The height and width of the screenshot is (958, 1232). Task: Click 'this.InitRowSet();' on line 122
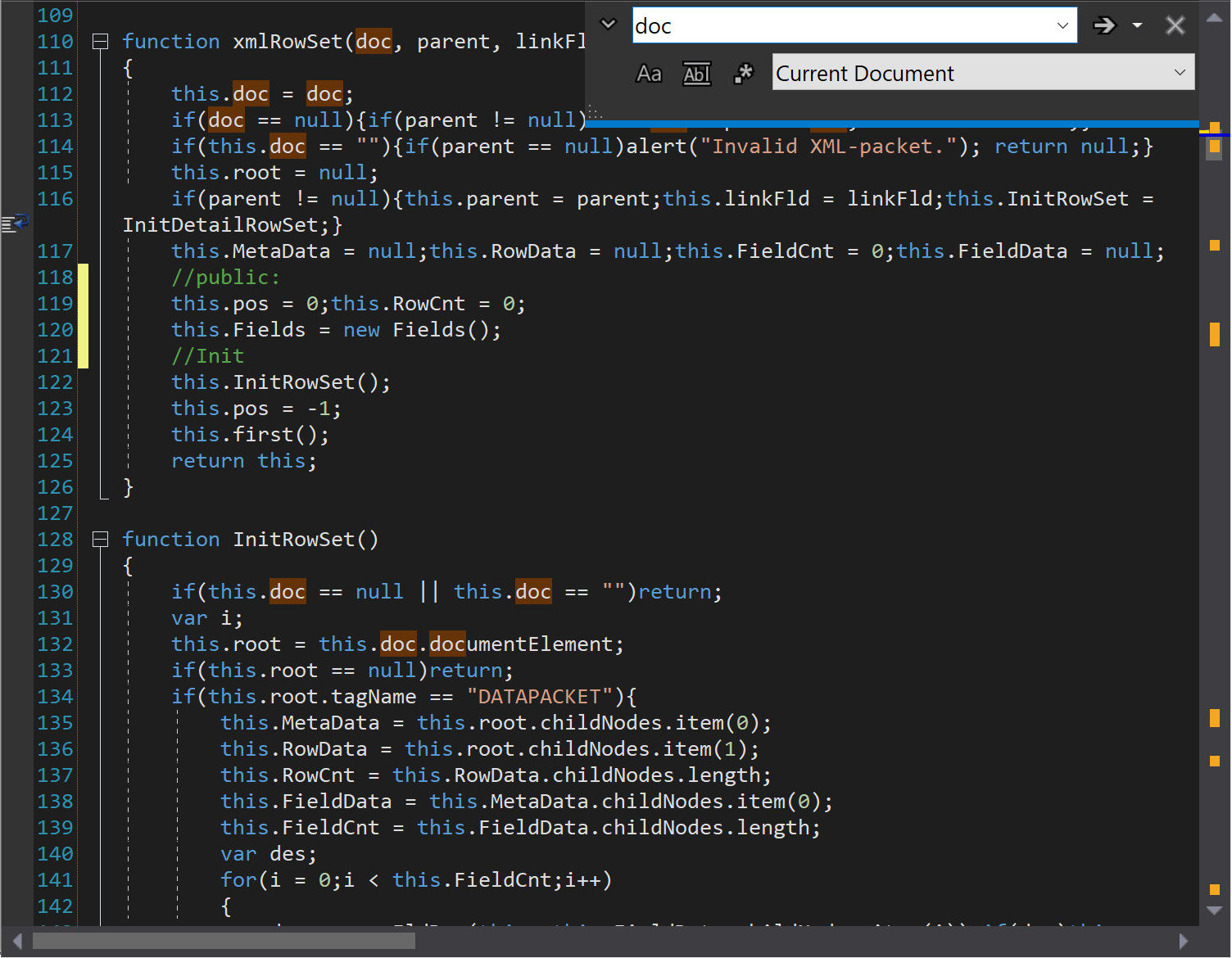pyautogui.click(x=281, y=382)
